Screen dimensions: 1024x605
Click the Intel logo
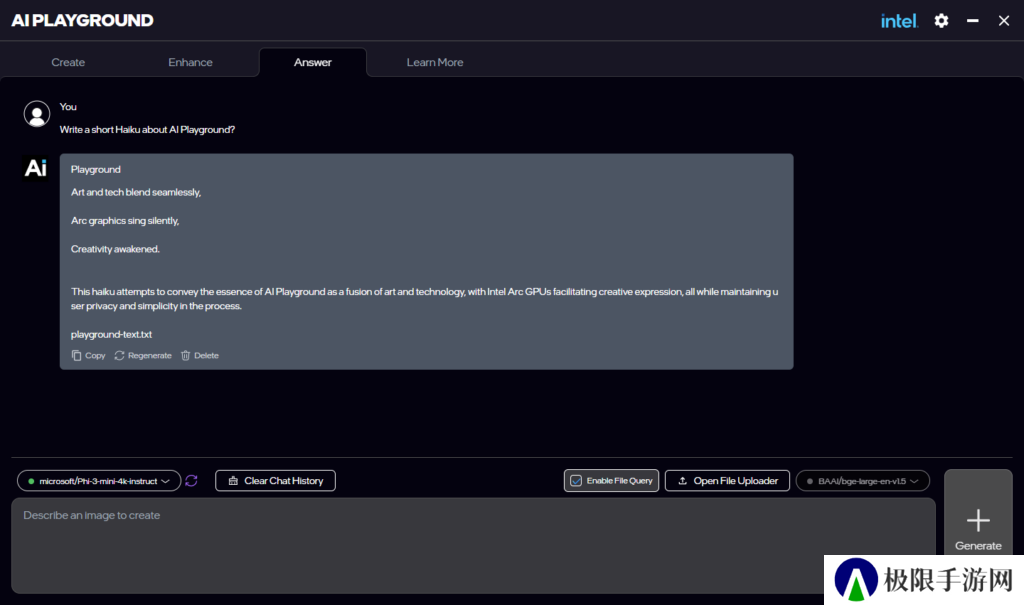899,21
